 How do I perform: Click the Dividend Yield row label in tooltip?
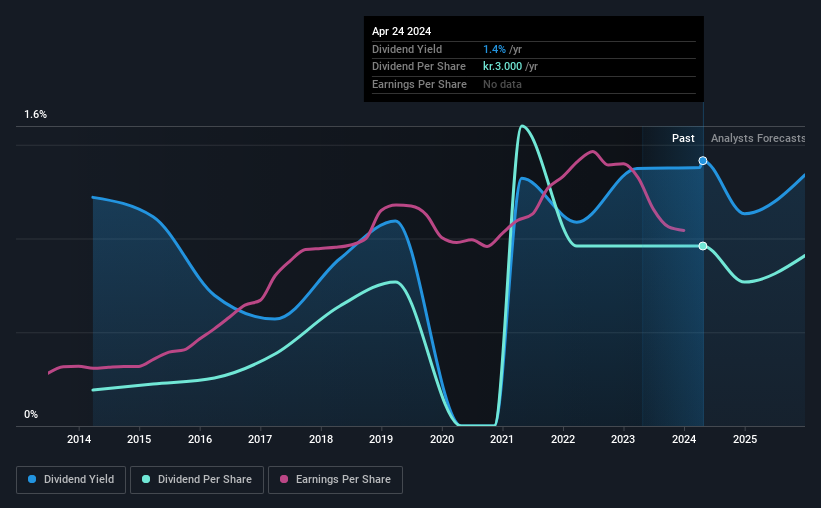pyautogui.click(x=407, y=49)
